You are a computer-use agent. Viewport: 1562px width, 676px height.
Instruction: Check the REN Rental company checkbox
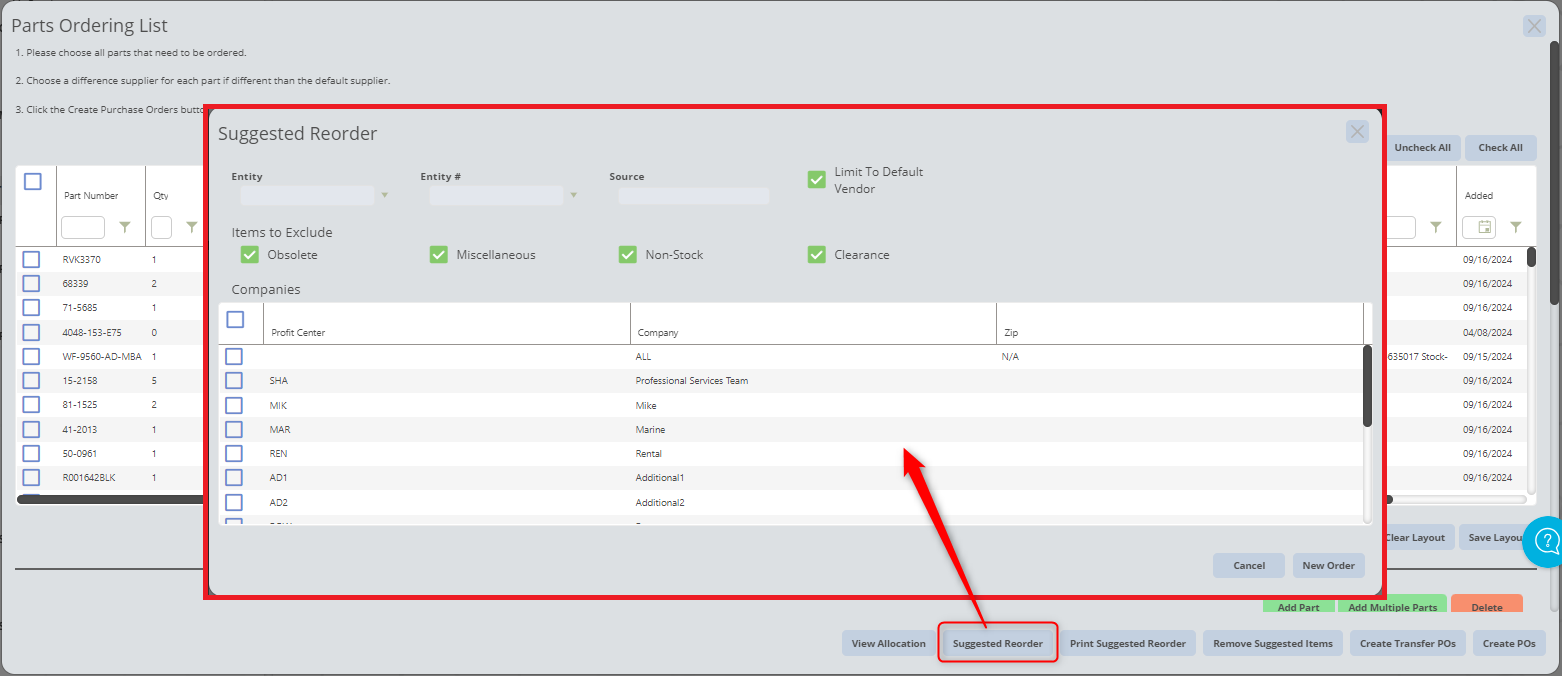click(x=234, y=454)
